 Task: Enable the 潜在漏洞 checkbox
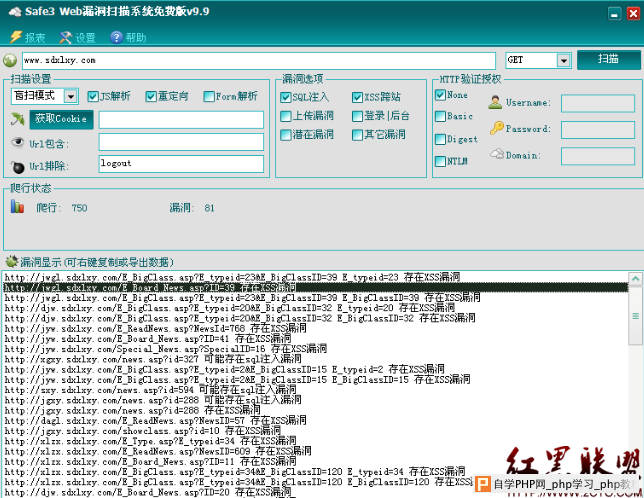pyautogui.click(x=285, y=135)
